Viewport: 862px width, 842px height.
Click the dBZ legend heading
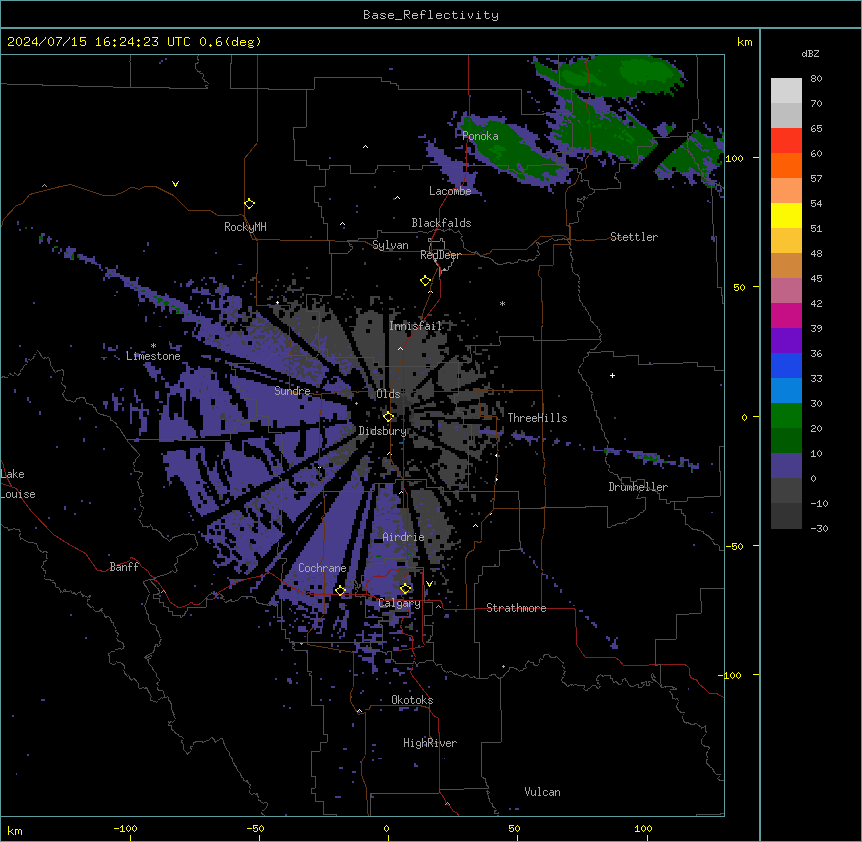pyautogui.click(x=810, y=53)
